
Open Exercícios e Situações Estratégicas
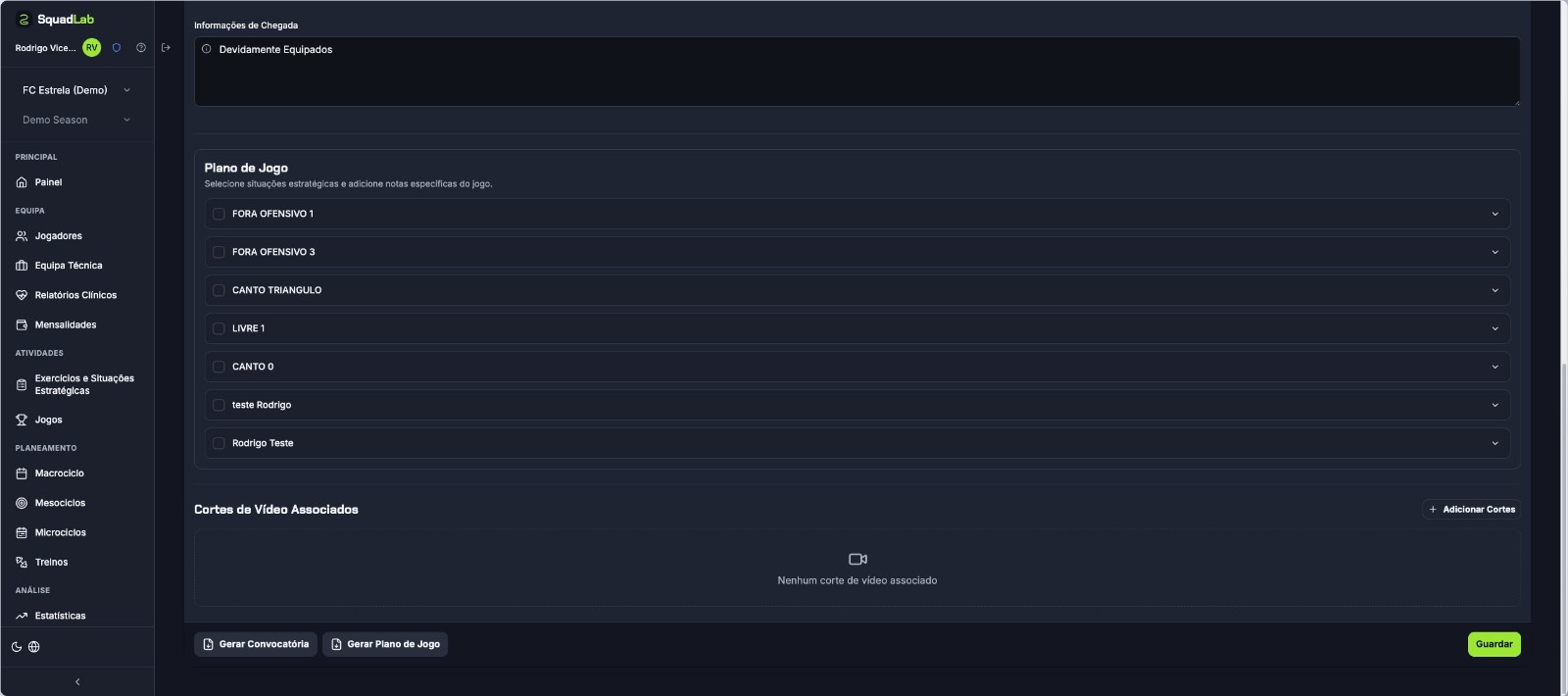pyautogui.click(x=76, y=384)
